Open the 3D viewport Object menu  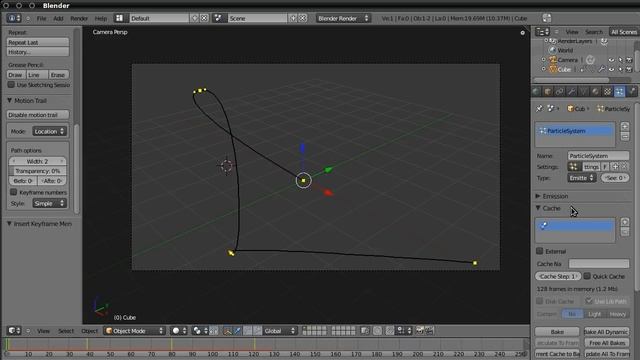pyautogui.click(x=89, y=331)
